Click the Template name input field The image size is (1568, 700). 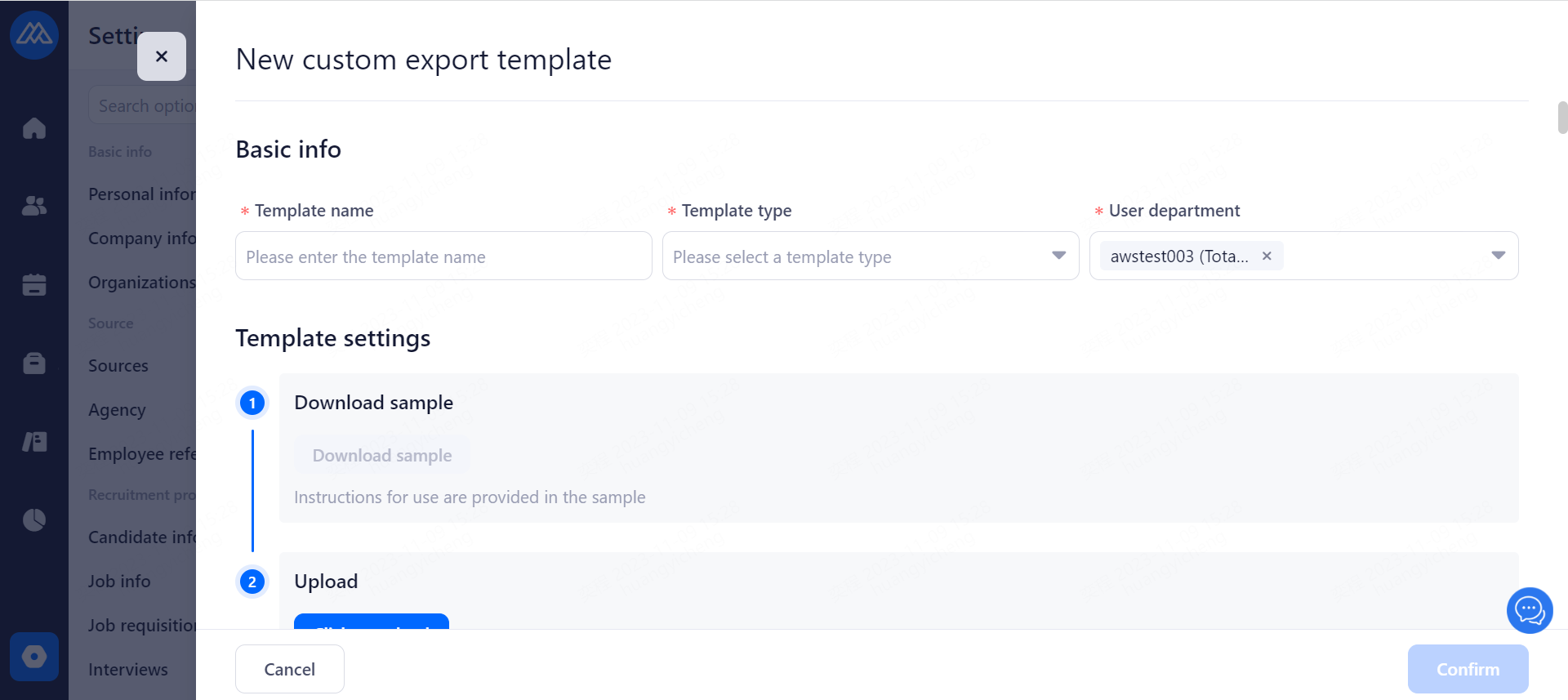[443, 256]
